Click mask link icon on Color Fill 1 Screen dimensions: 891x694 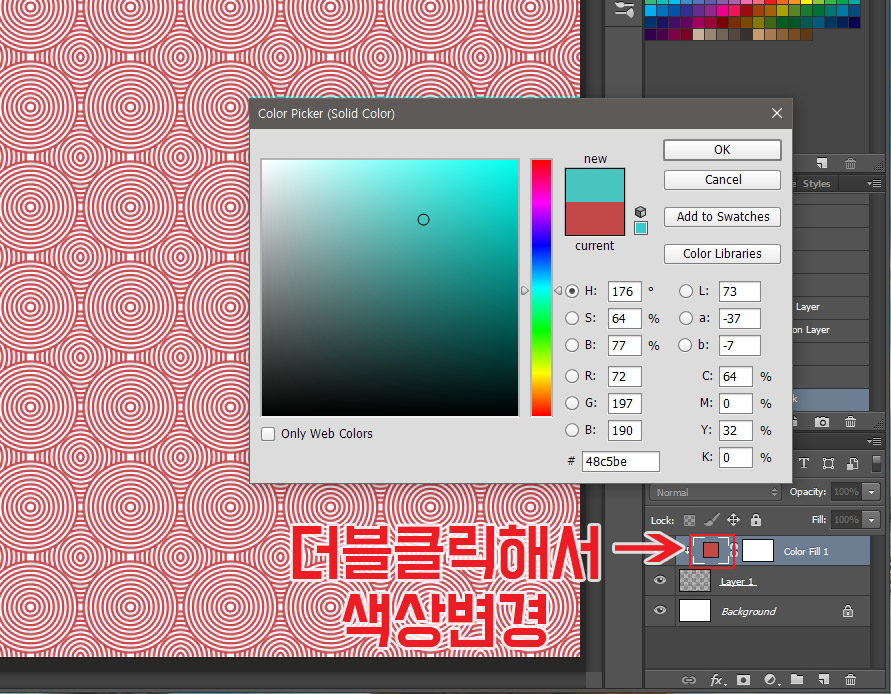coord(734,550)
